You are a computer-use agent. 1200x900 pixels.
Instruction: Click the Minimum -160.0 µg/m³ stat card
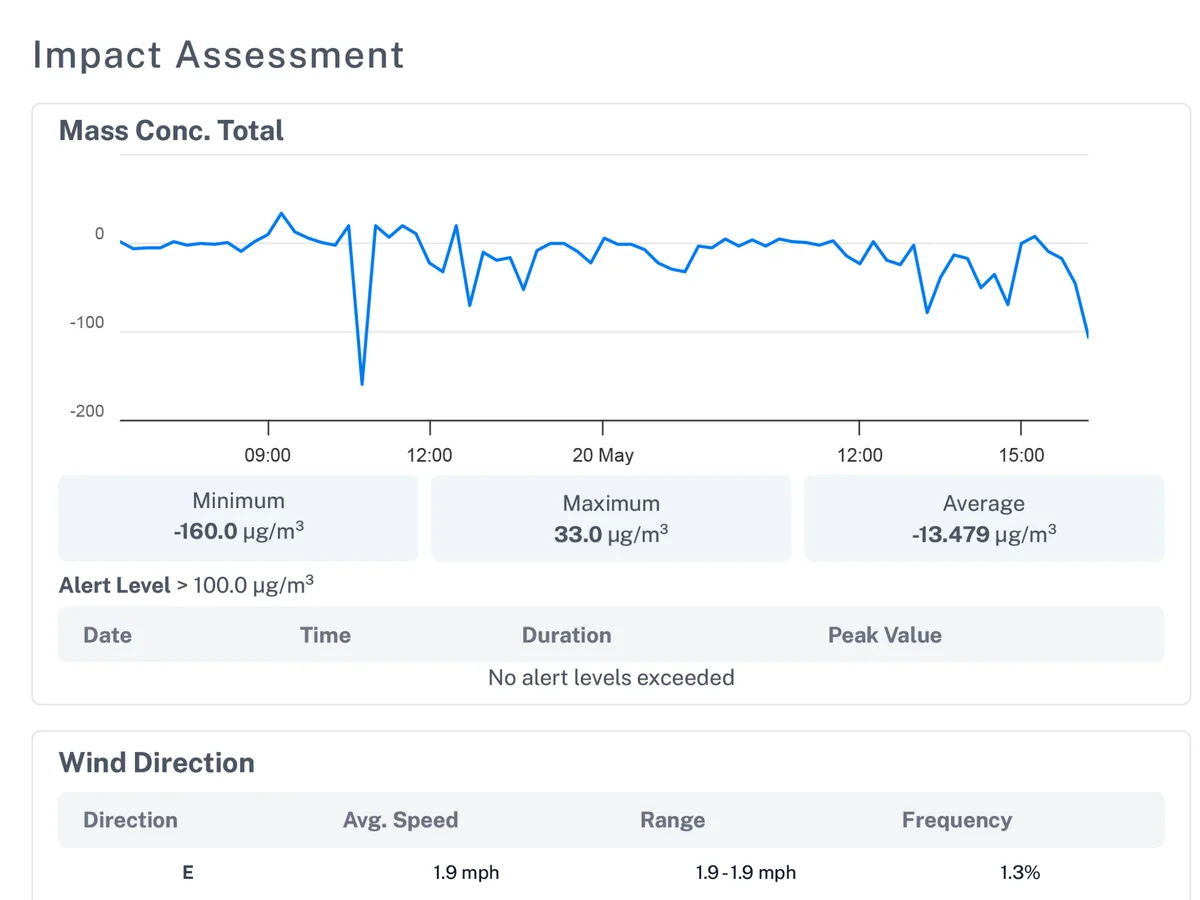pyautogui.click(x=238, y=517)
